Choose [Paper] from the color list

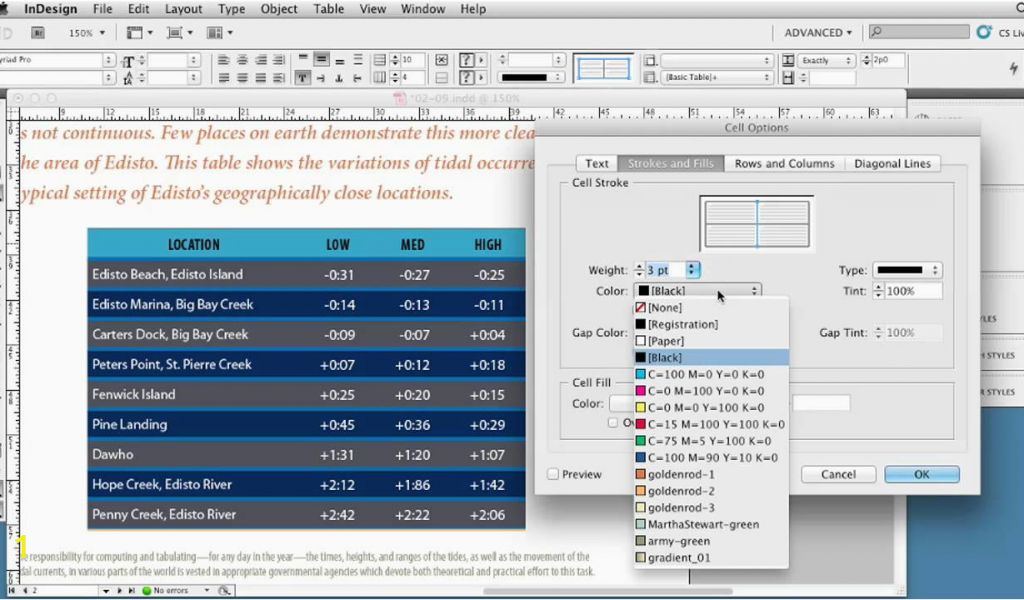[x=711, y=341]
